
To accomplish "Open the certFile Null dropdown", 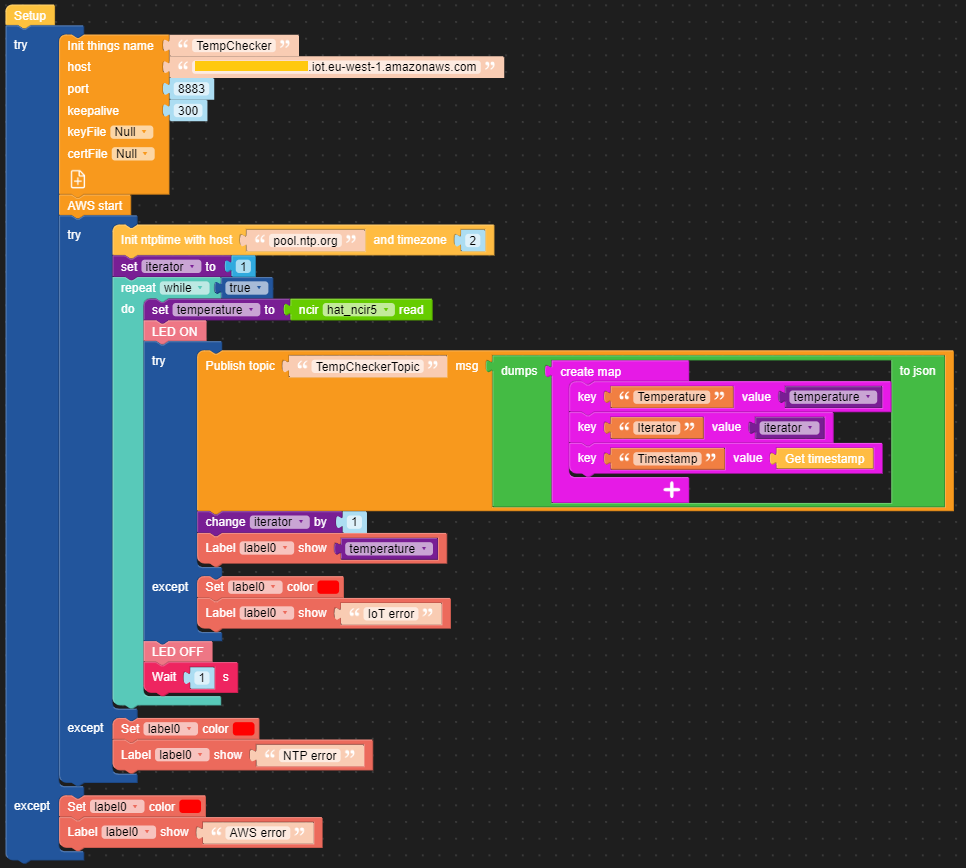I will click(x=133, y=153).
